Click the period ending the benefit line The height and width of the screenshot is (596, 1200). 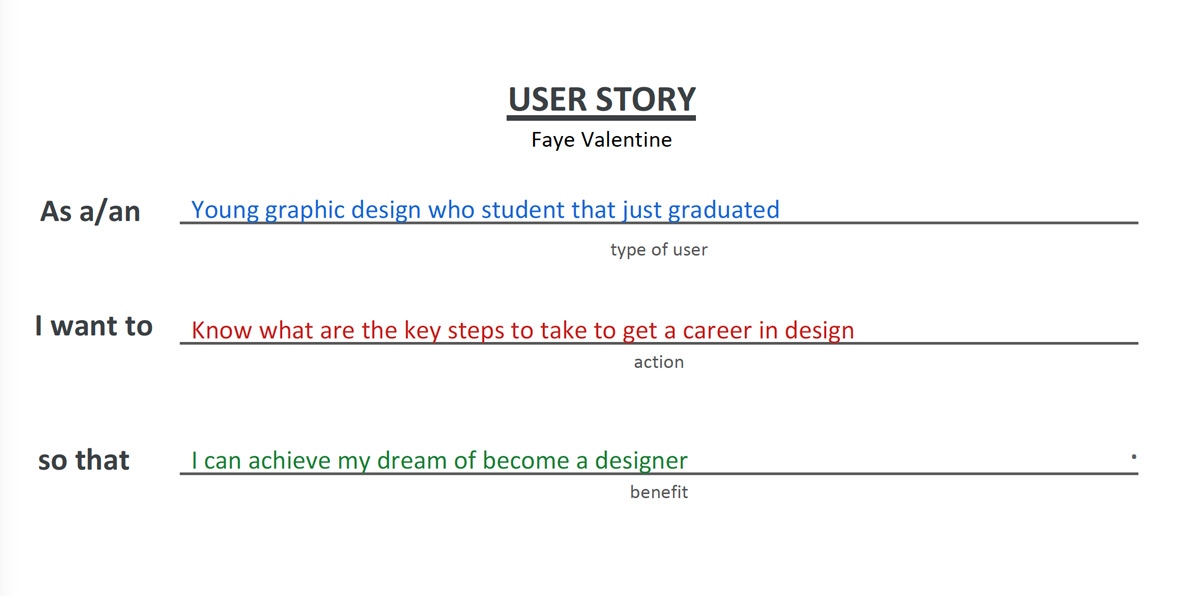point(1134,457)
